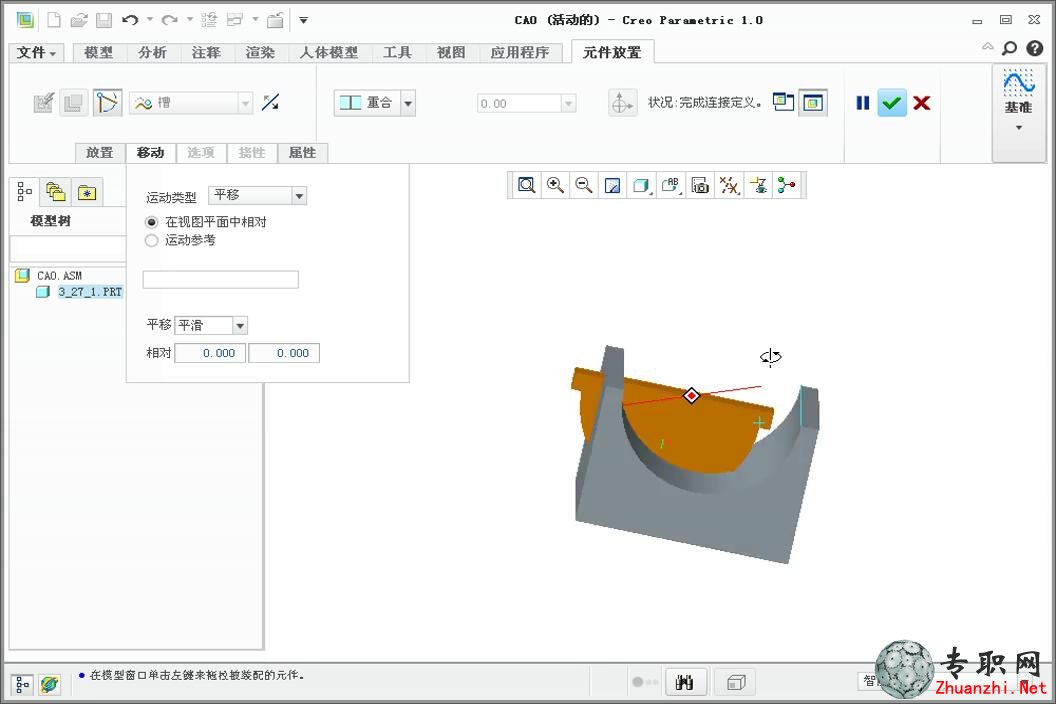Toggle navigator pane icon in status bar
Screen dimensions: 1056x704
[22, 685]
